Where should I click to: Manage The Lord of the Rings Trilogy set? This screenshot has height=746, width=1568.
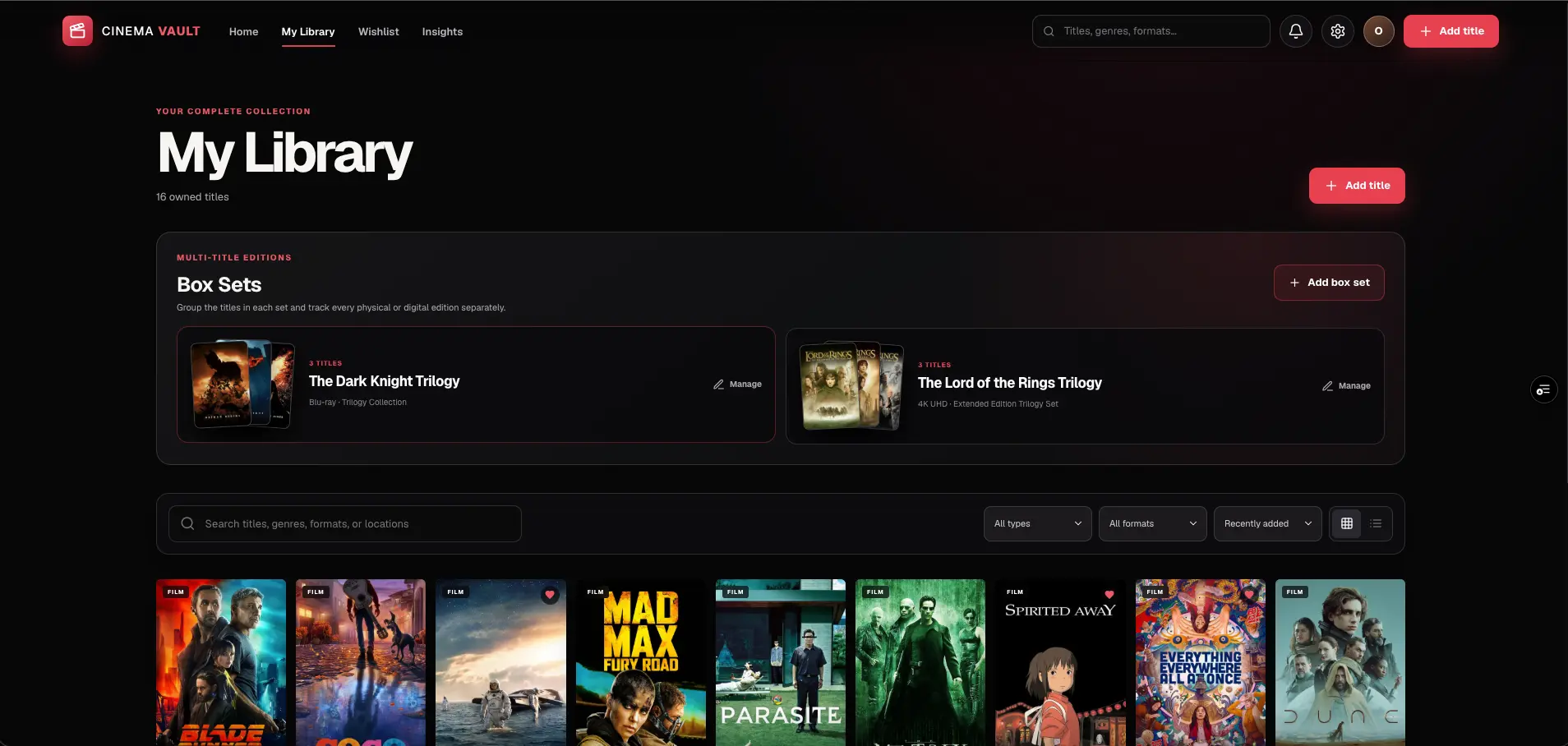[1347, 386]
